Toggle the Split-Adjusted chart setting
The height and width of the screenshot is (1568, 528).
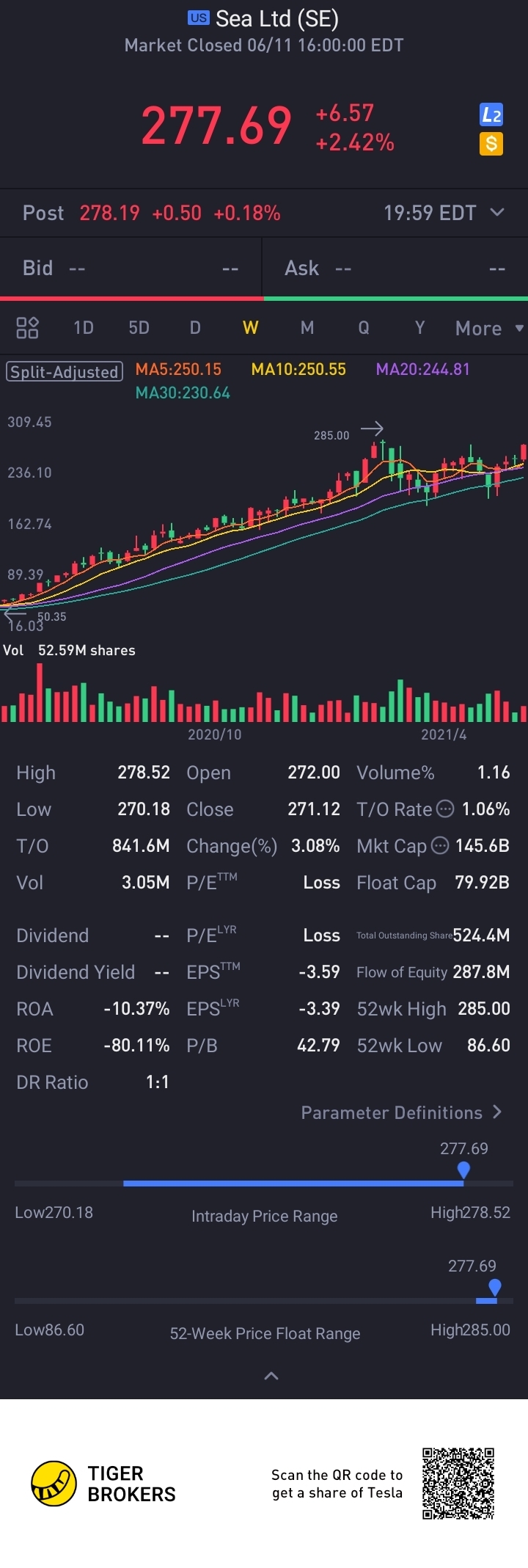click(64, 372)
